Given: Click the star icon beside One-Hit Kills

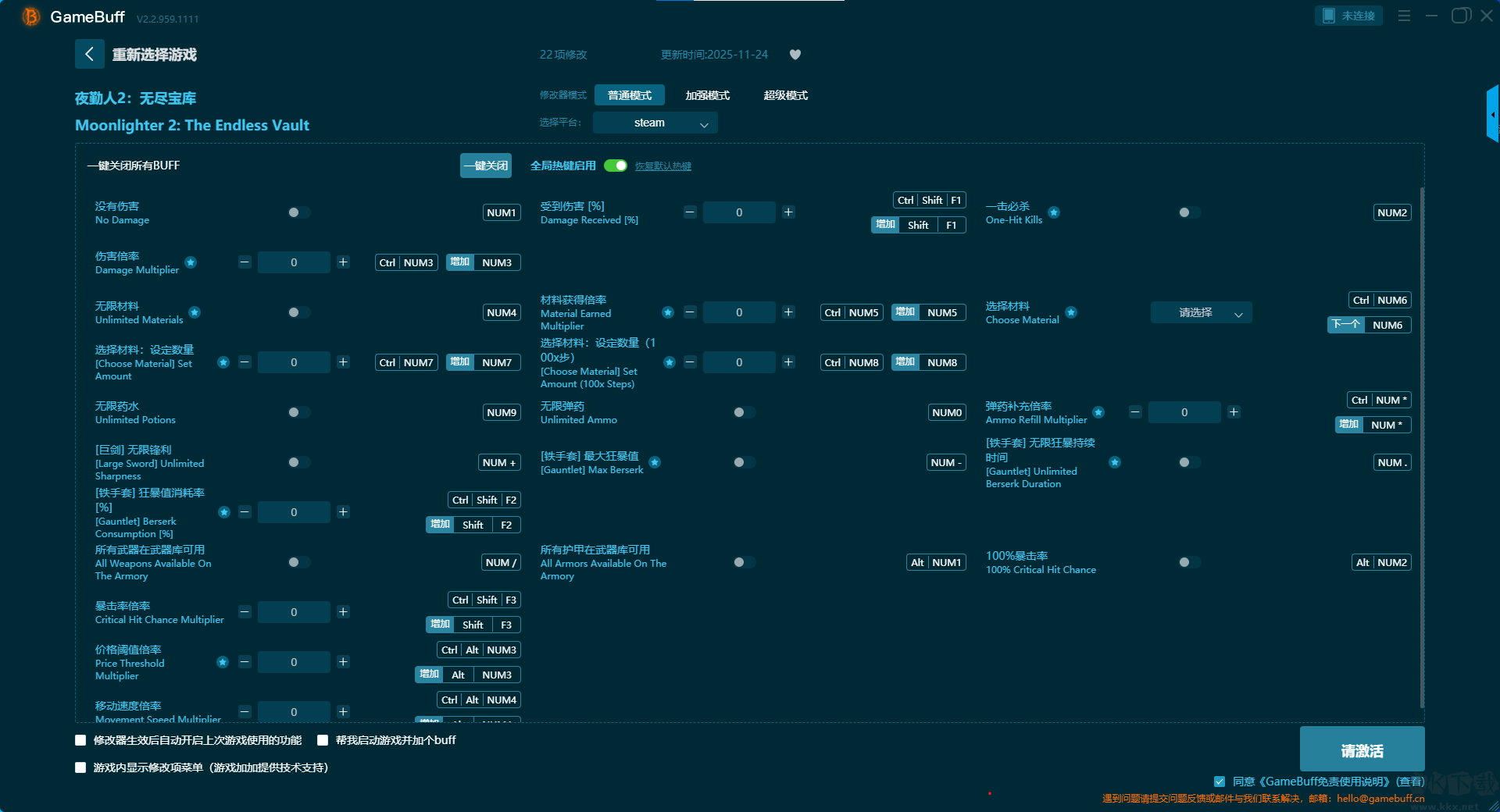Looking at the screenshot, I should [1054, 212].
